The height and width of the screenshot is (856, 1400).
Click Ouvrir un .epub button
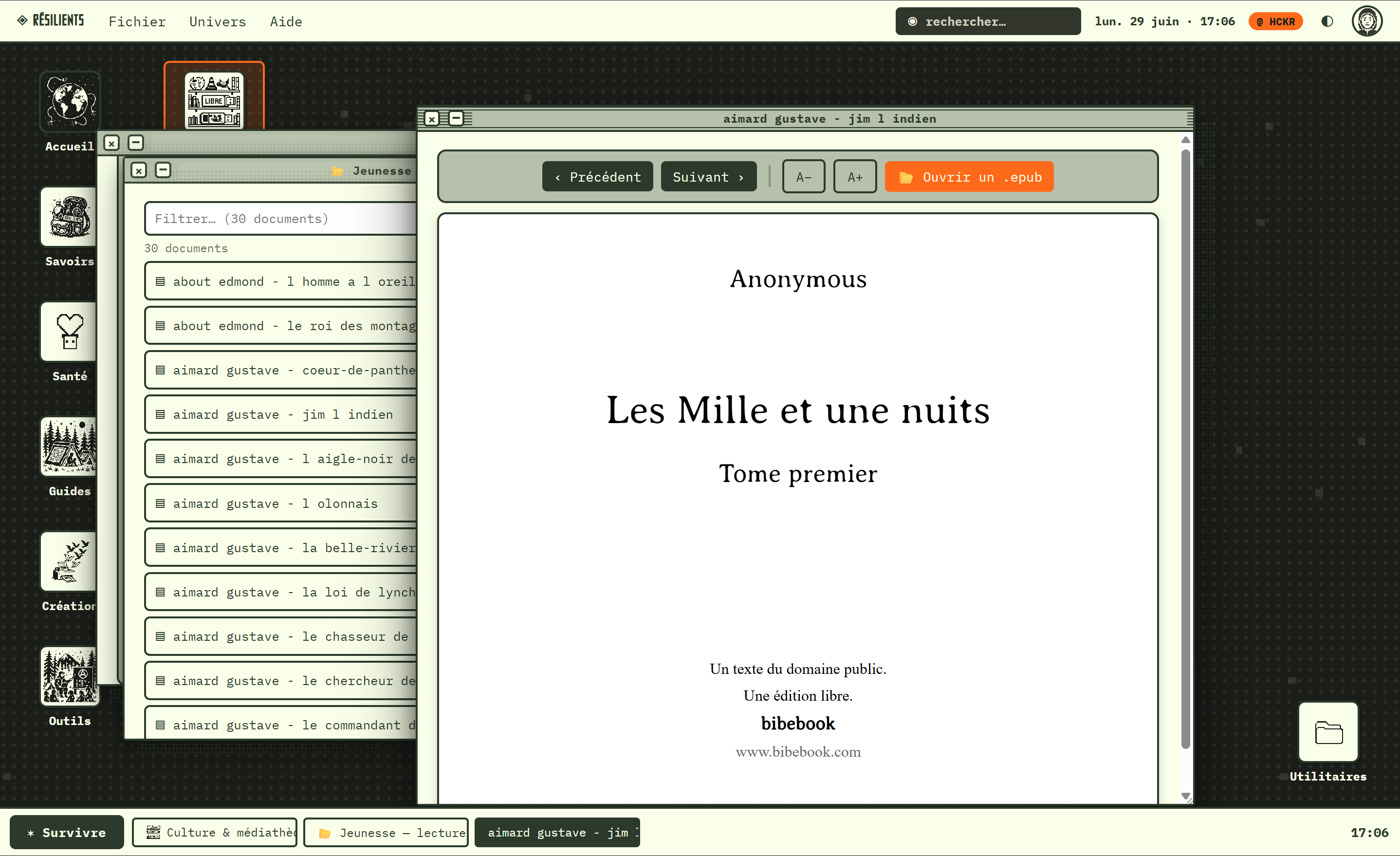(969, 176)
